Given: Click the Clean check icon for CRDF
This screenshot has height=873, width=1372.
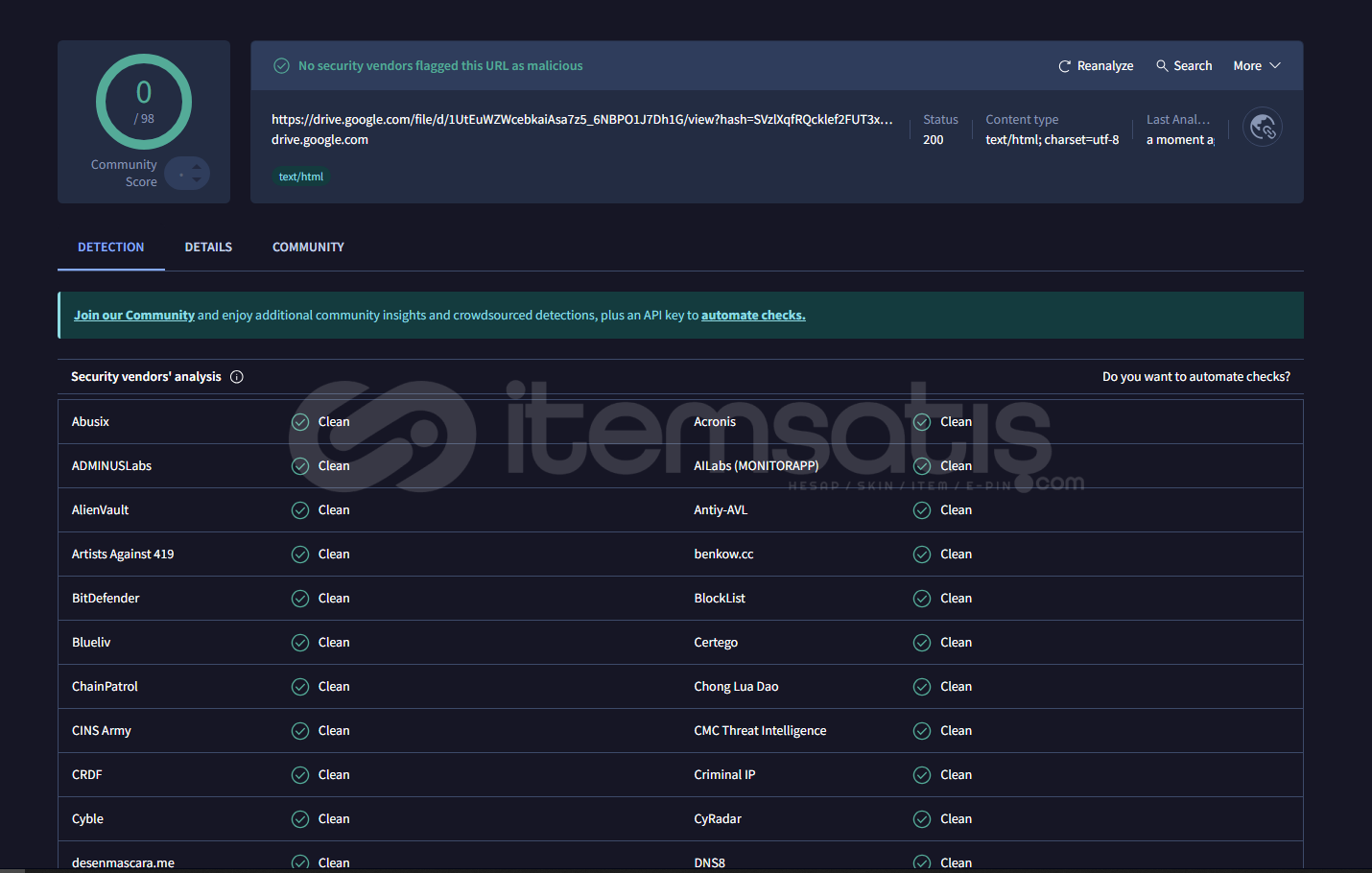Looking at the screenshot, I should (300, 775).
